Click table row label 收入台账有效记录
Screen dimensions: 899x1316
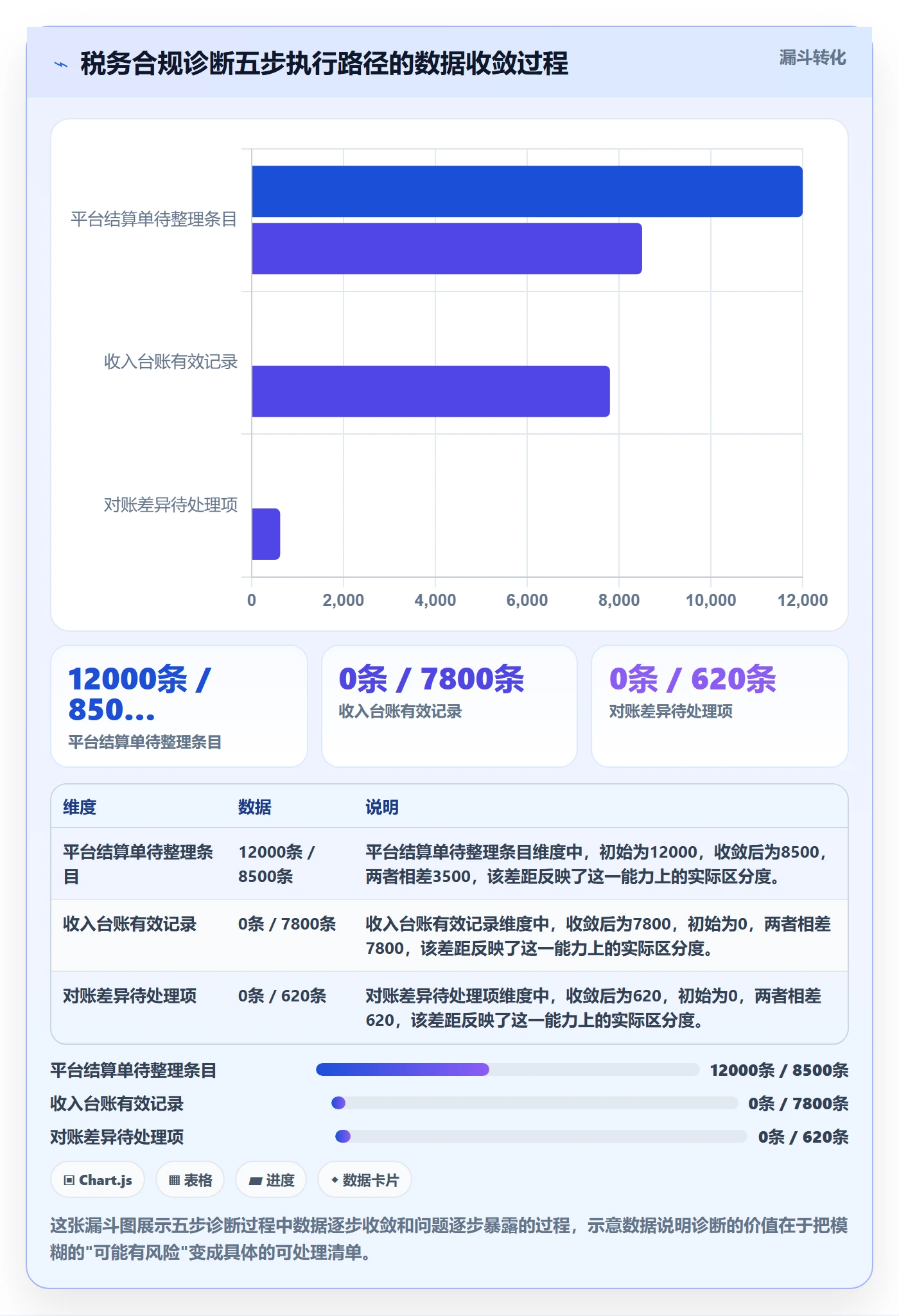130,924
